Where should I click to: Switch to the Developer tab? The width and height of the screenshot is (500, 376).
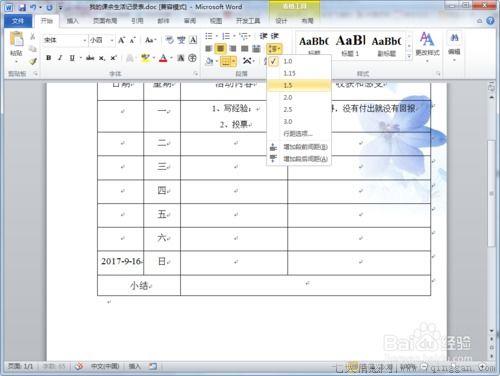tap(248, 21)
